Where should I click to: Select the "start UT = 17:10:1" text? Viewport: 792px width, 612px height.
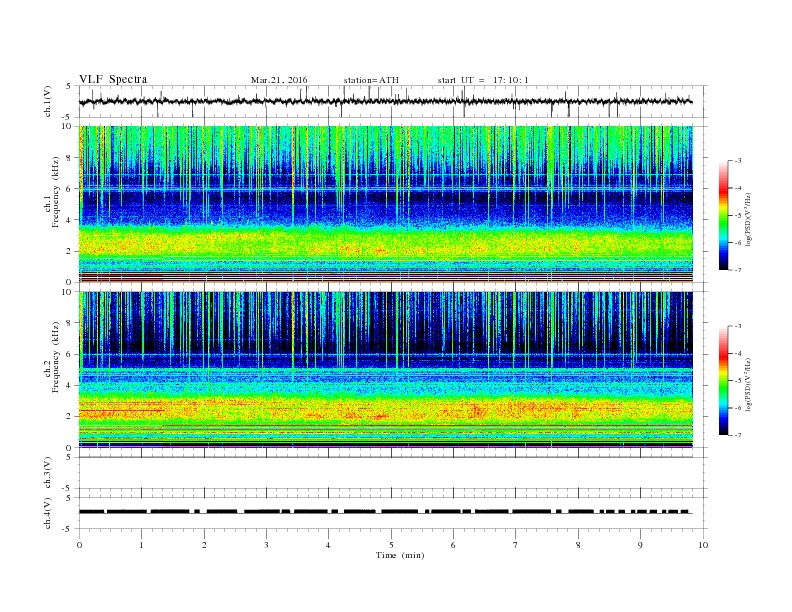[483, 80]
